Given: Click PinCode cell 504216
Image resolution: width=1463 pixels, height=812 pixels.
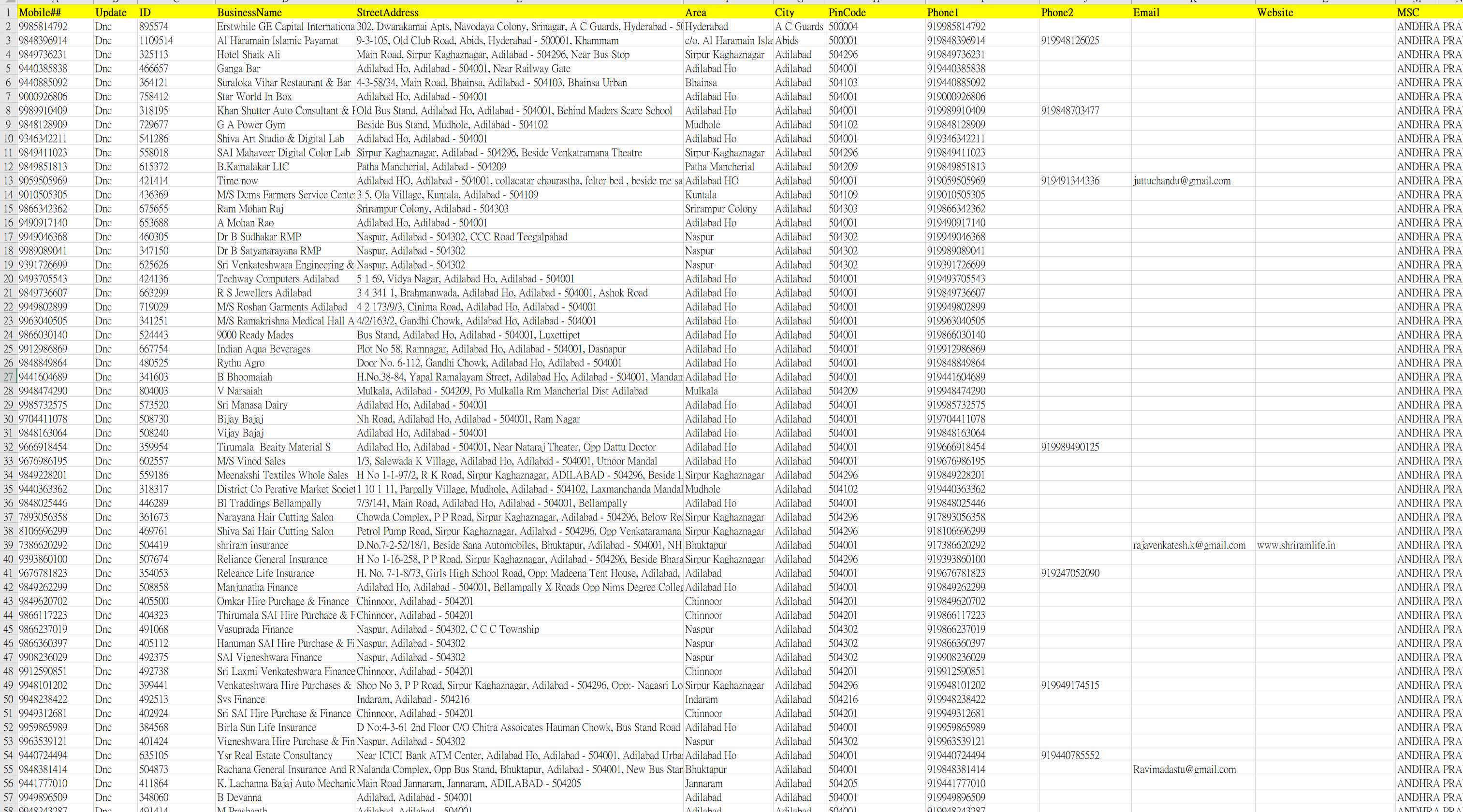Looking at the screenshot, I should (876, 699).
